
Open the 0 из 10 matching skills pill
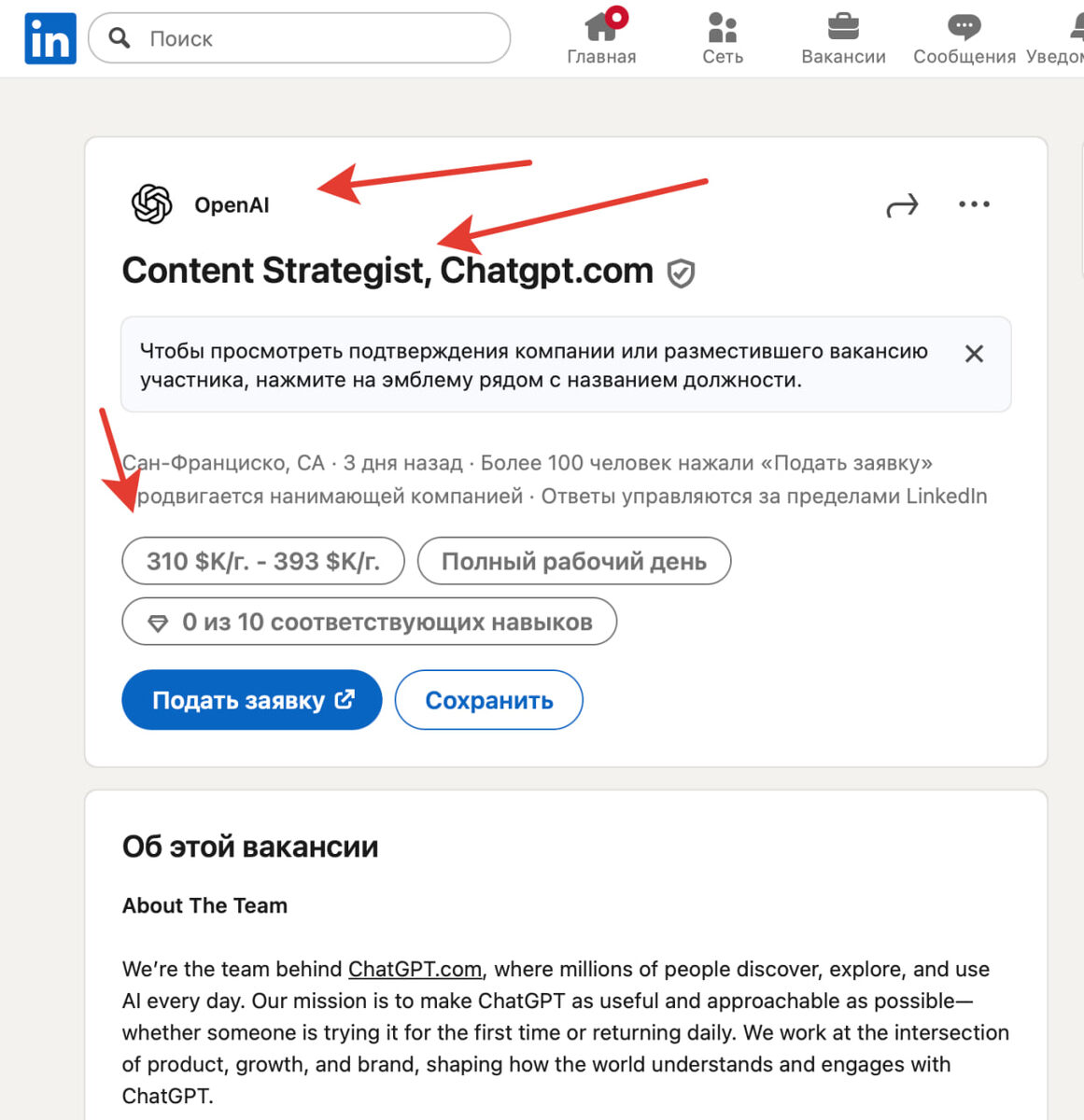coord(370,622)
